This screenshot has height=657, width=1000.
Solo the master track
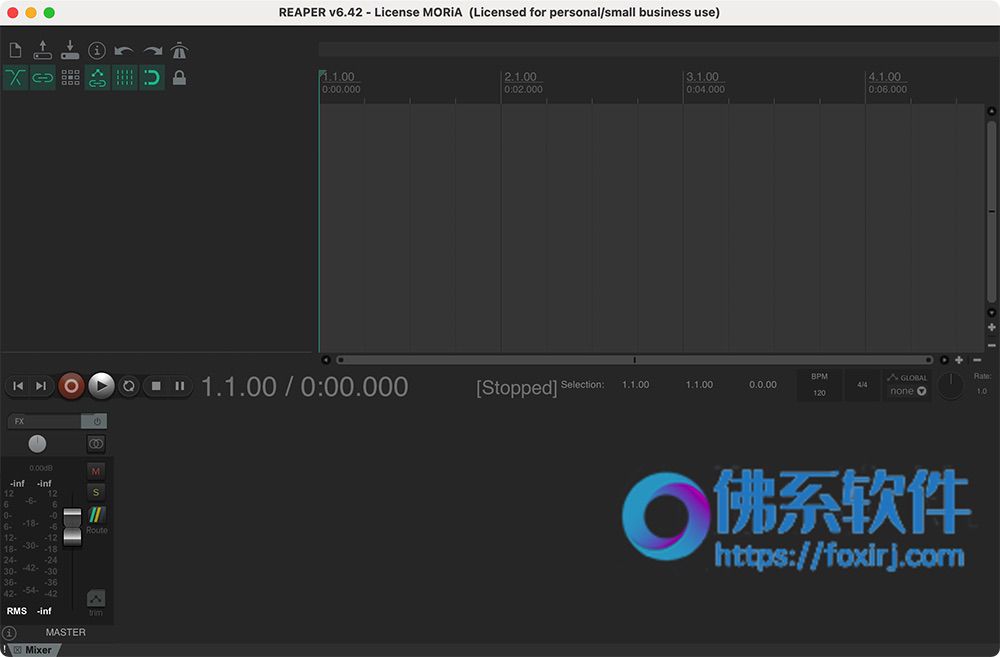[x=96, y=492]
